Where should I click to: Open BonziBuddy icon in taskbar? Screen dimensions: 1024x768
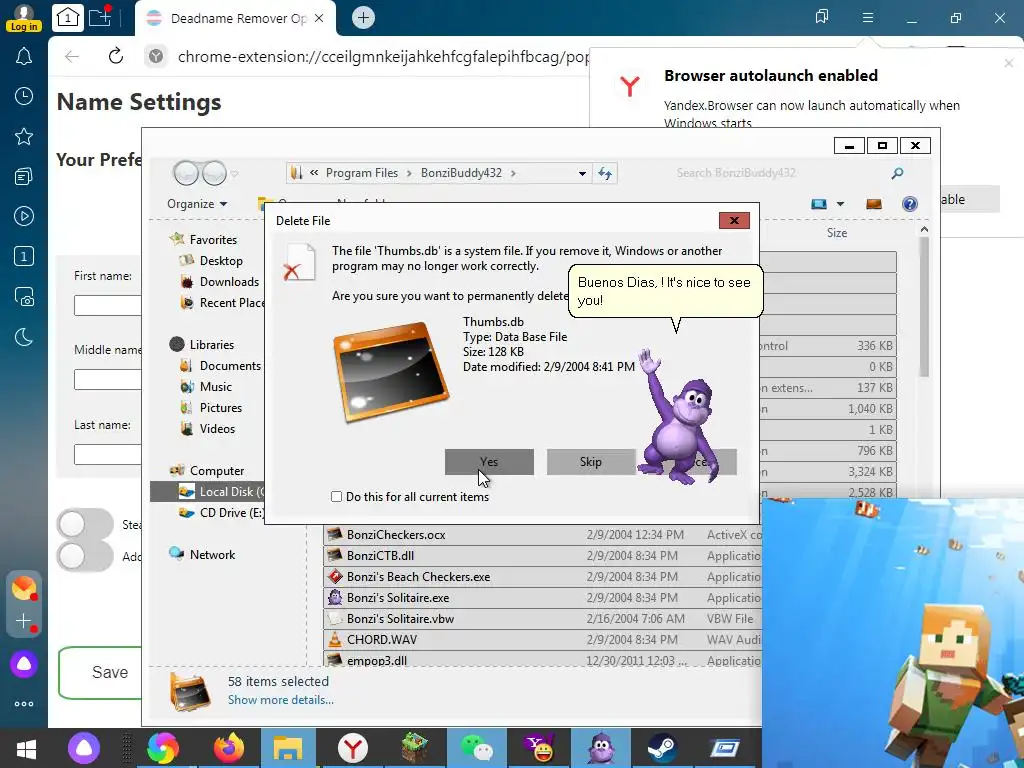pos(600,748)
